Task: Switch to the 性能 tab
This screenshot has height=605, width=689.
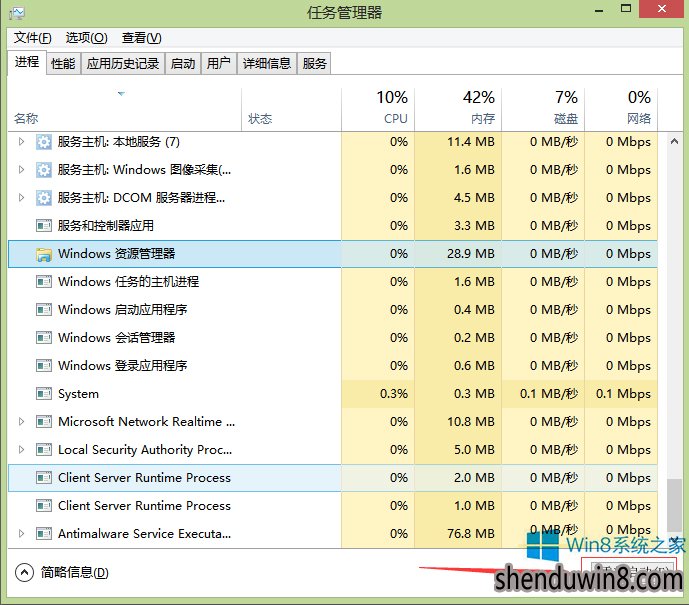Action: tap(63, 64)
